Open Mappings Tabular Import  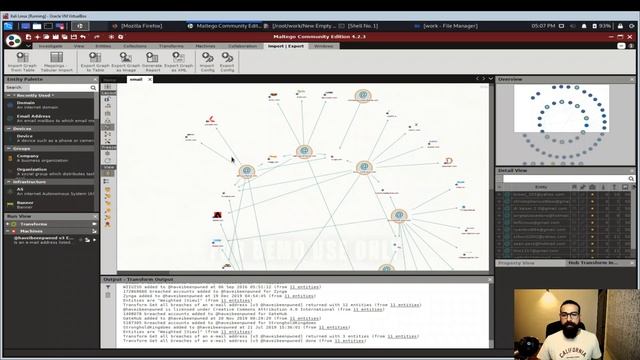point(57,62)
